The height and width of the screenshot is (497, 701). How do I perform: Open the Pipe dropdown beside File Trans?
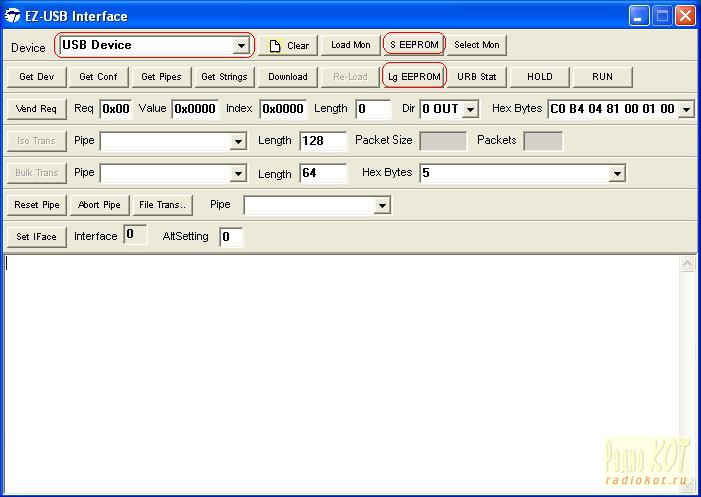click(x=382, y=206)
